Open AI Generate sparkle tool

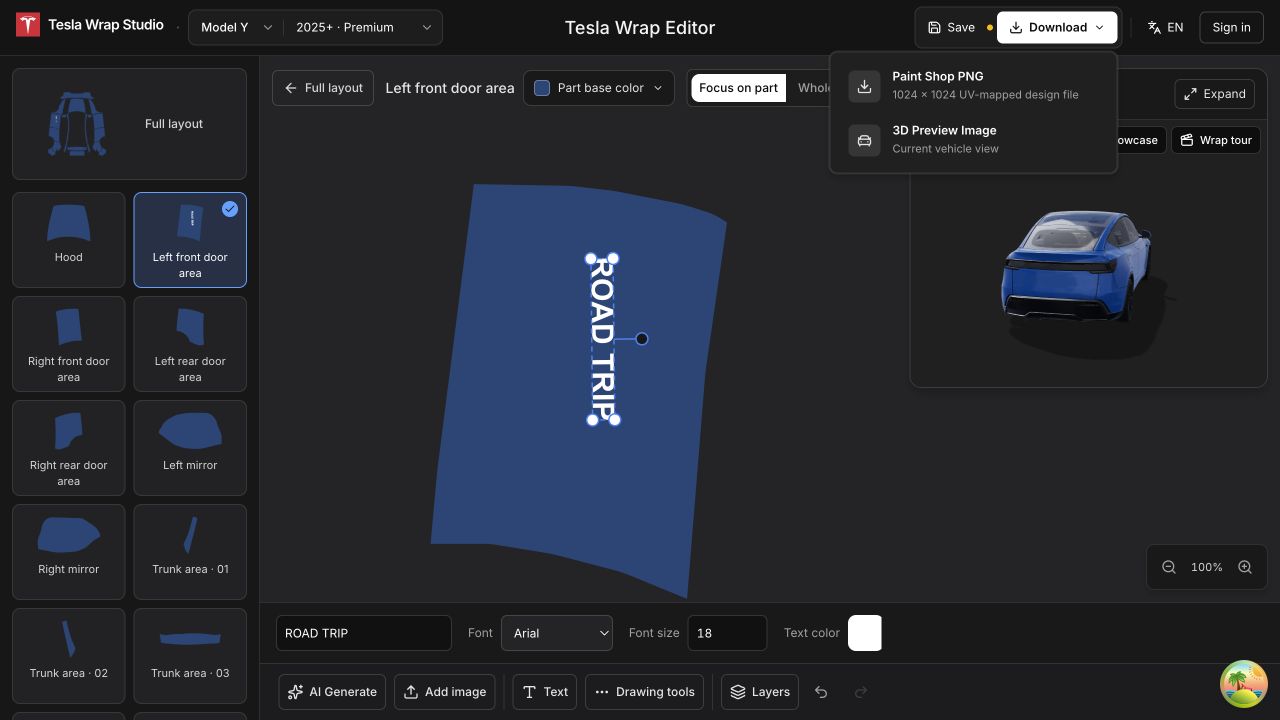point(332,692)
